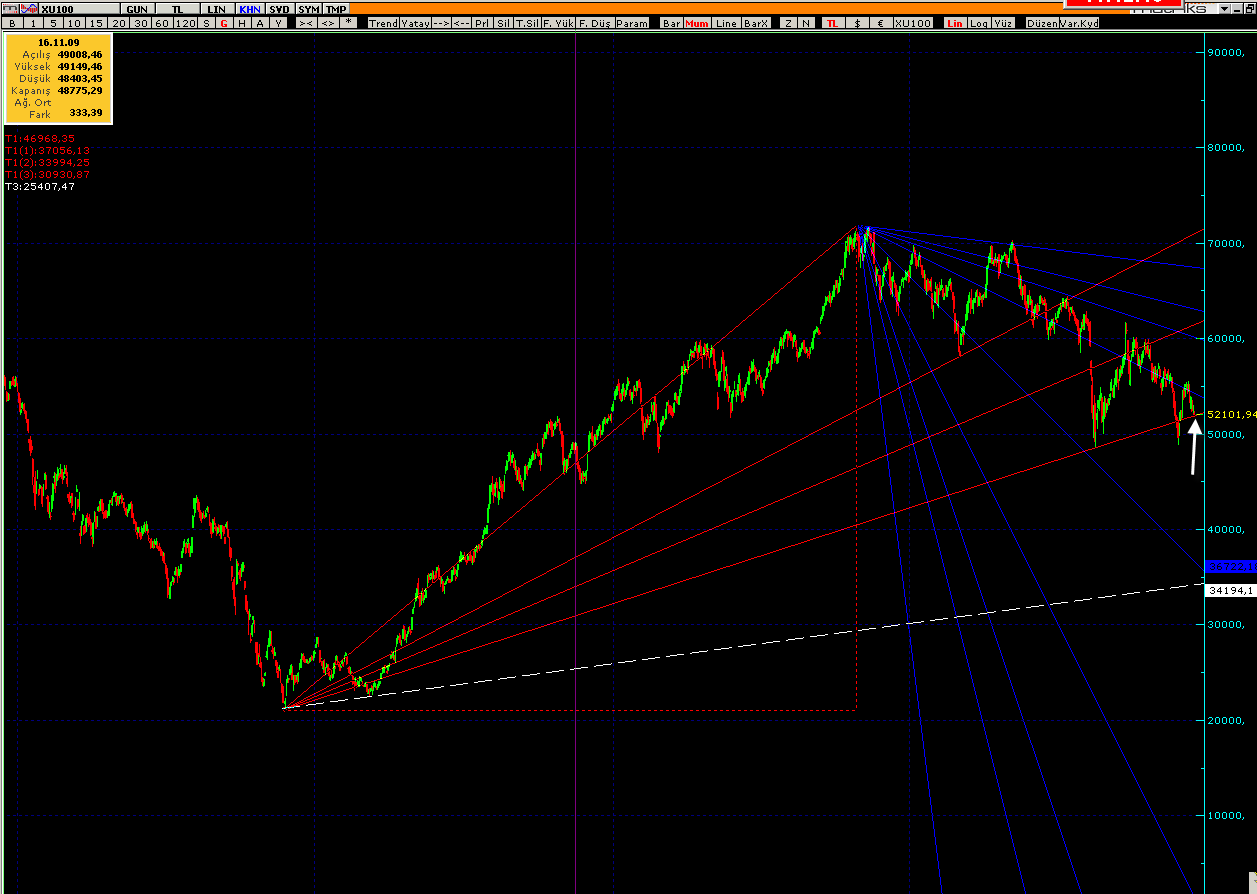
Task: Switch price currency to euro (€)
Action: pyautogui.click(x=878, y=23)
